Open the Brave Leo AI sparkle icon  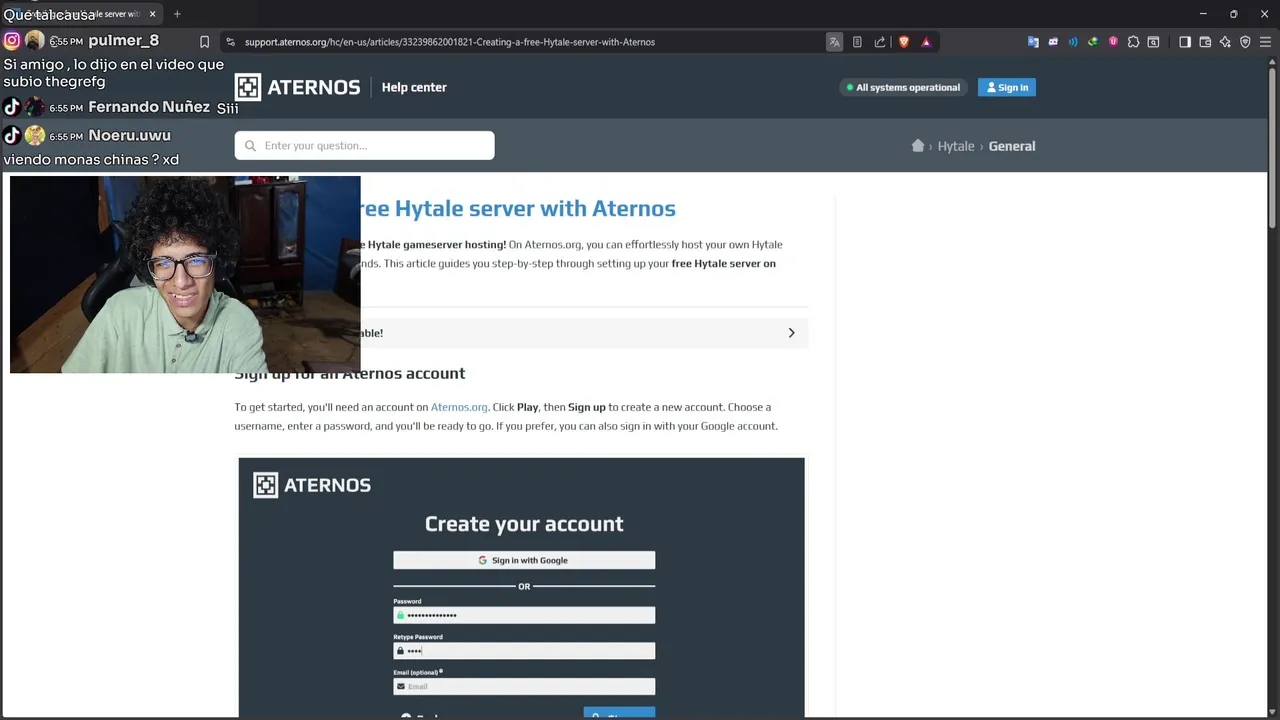point(1225,42)
